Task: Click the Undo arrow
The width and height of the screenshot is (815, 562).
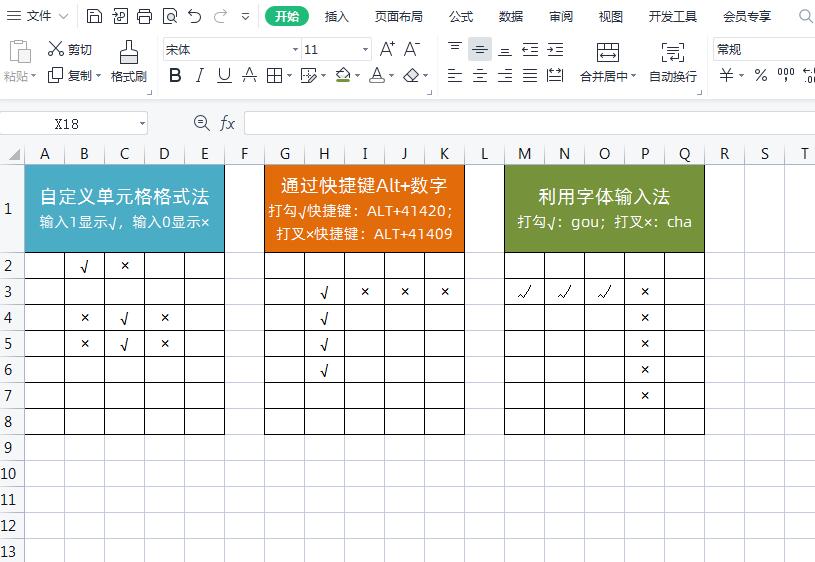Action: coord(195,17)
